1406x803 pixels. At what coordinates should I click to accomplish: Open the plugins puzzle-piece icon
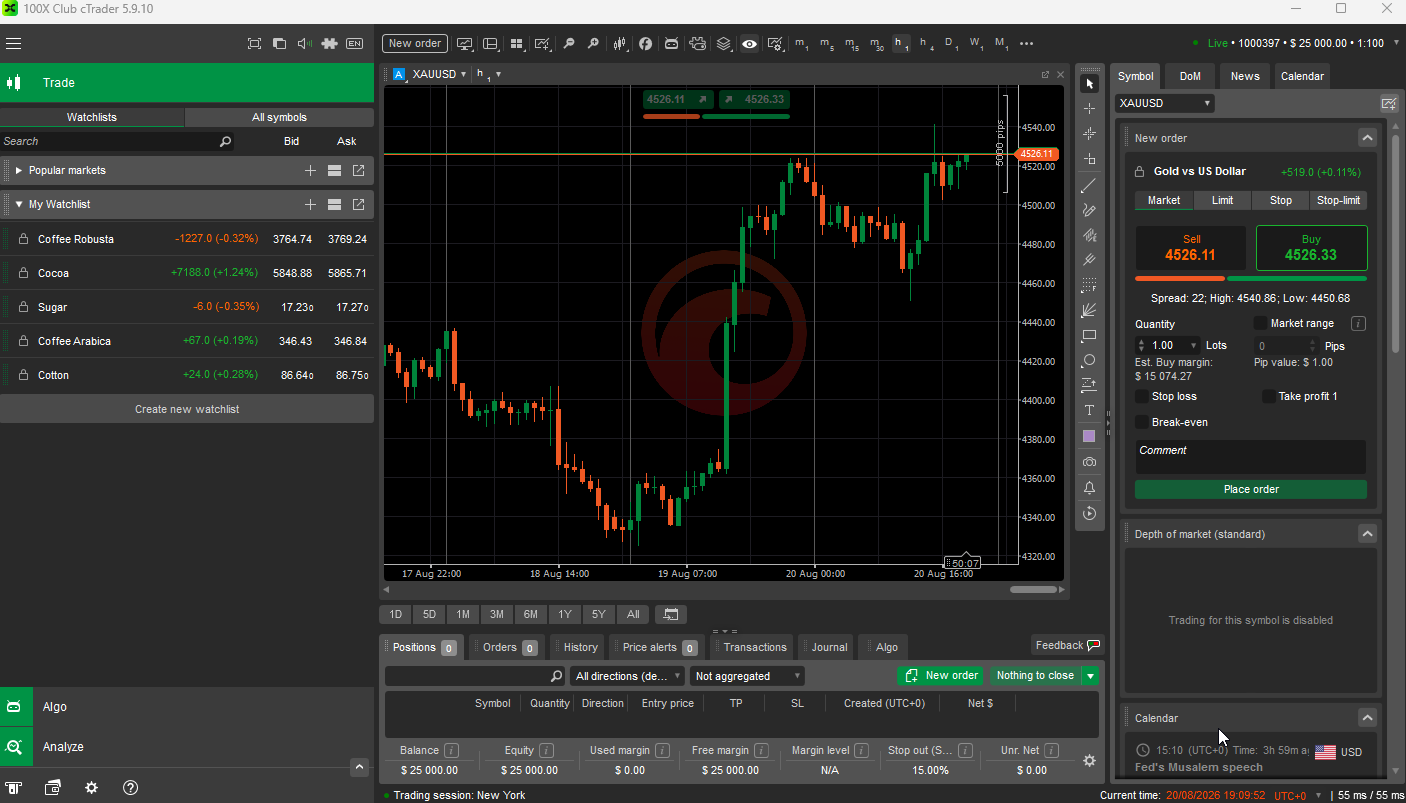[x=329, y=44]
